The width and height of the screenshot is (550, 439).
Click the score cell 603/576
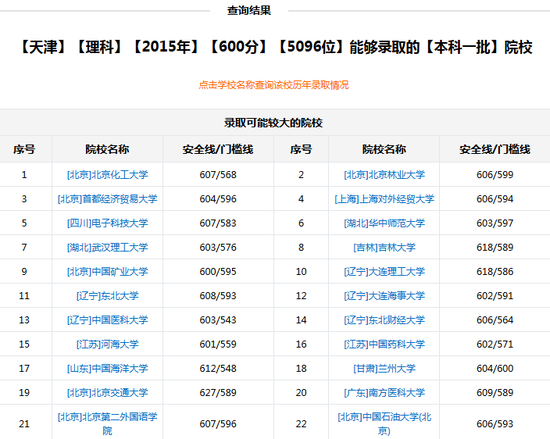(218, 247)
